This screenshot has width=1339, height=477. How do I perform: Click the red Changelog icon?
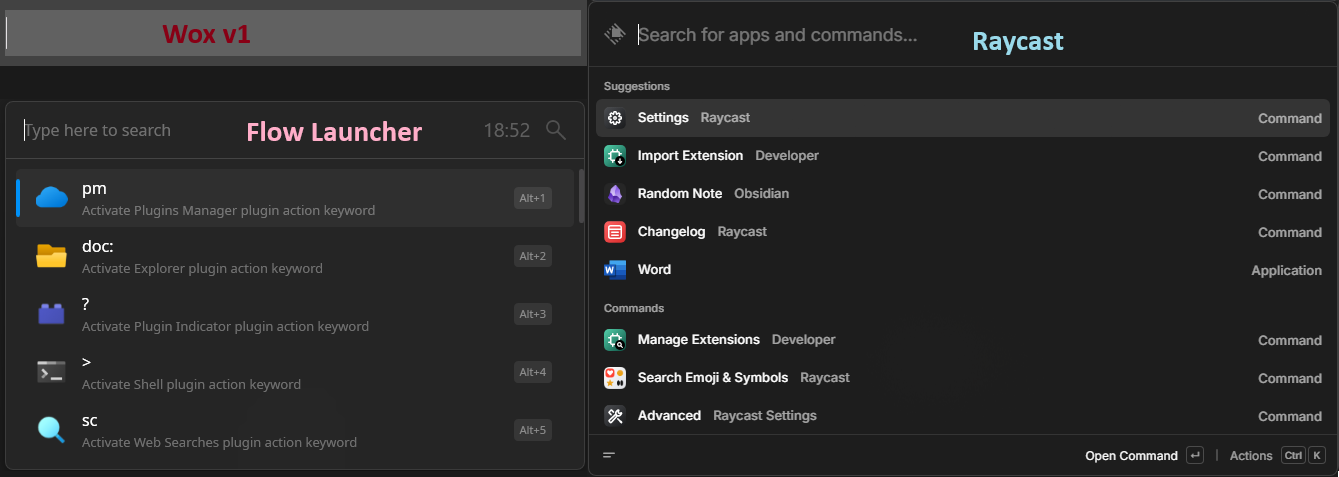point(615,232)
